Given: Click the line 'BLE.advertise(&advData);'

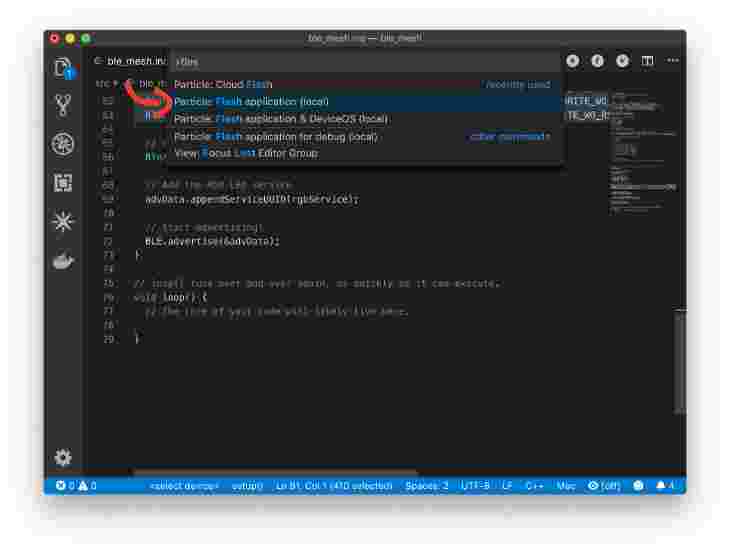Looking at the screenshot, I should coord(212,242).
